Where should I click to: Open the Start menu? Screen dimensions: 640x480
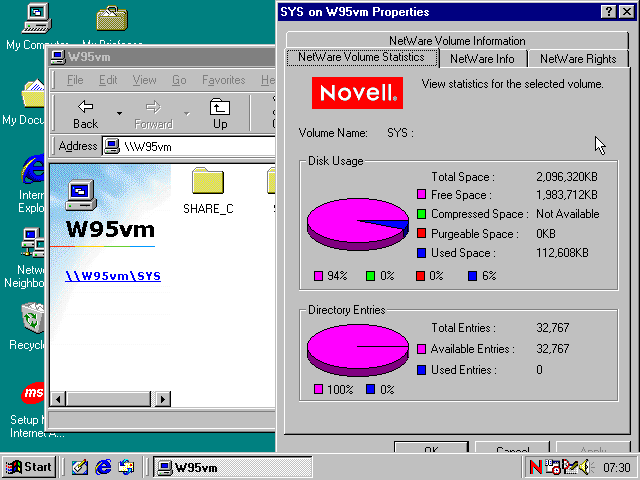(29, 467)
